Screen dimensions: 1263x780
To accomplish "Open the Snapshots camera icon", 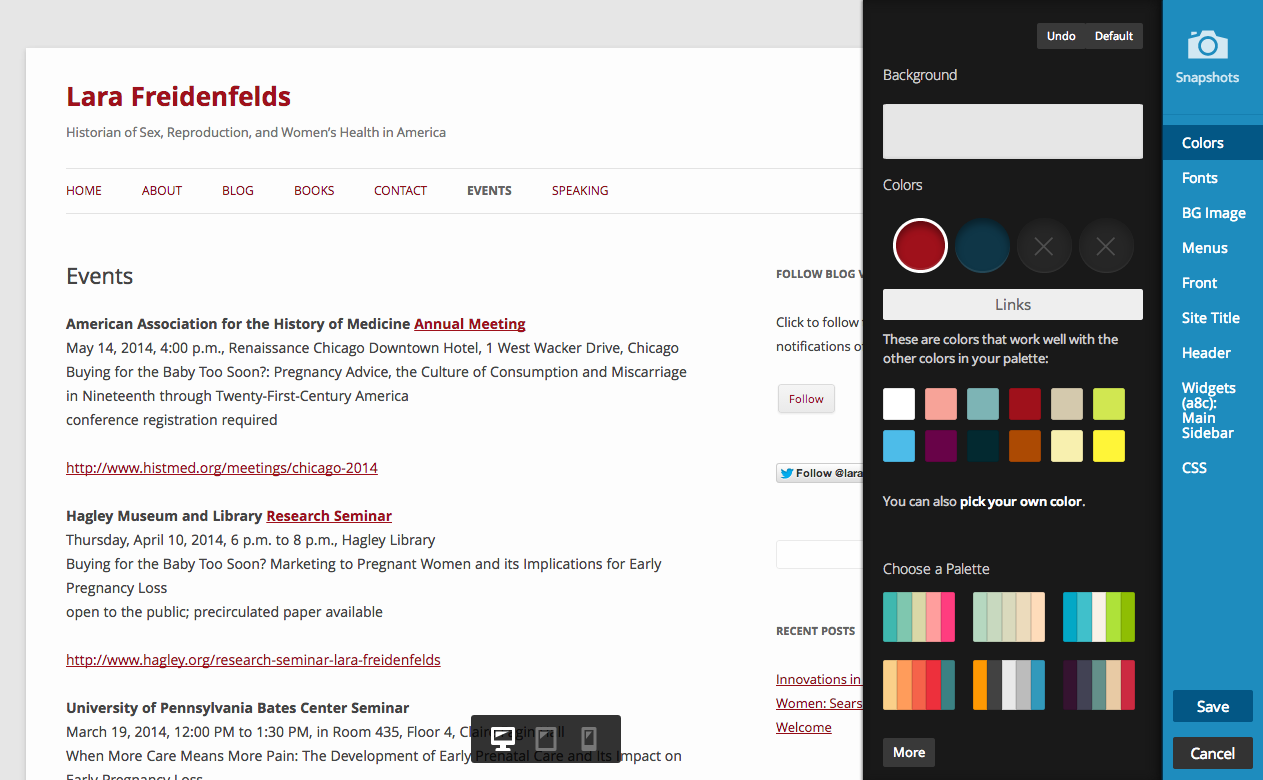I will pos(1207,45).
